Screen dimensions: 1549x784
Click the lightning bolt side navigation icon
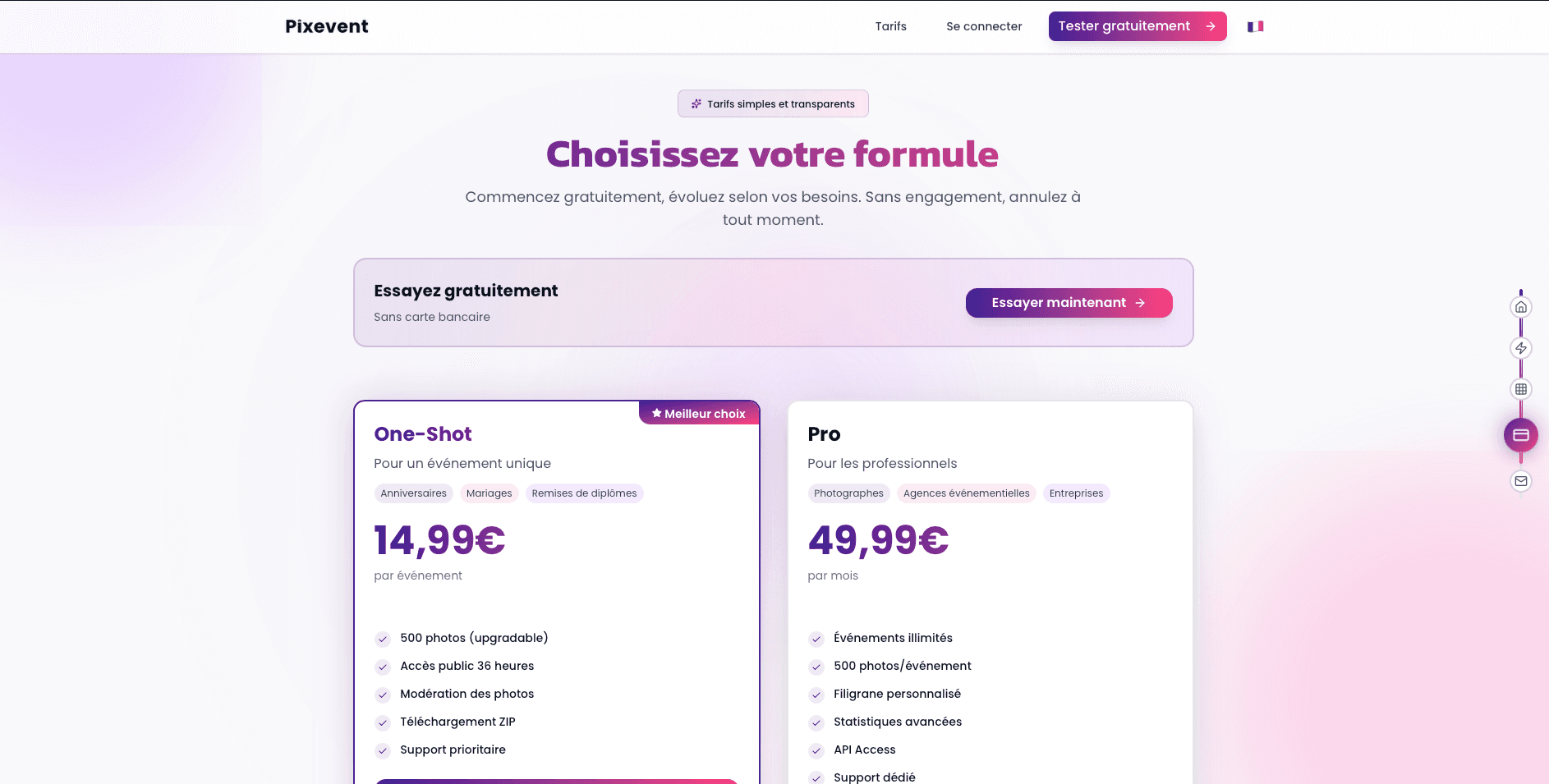(x=1521, y=348)
